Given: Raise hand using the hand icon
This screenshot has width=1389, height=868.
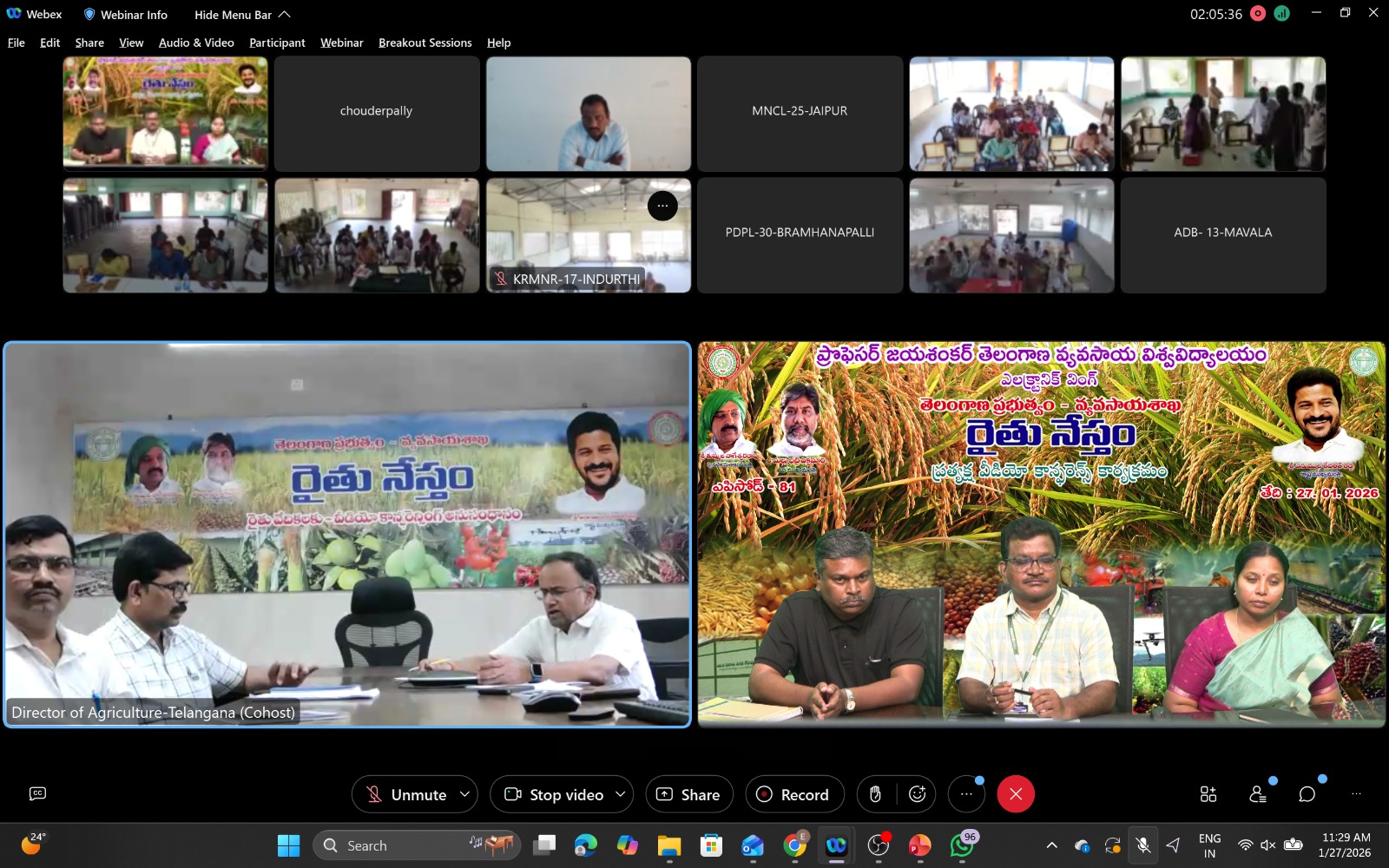Looking at the screenshot, I should [875, 794].
